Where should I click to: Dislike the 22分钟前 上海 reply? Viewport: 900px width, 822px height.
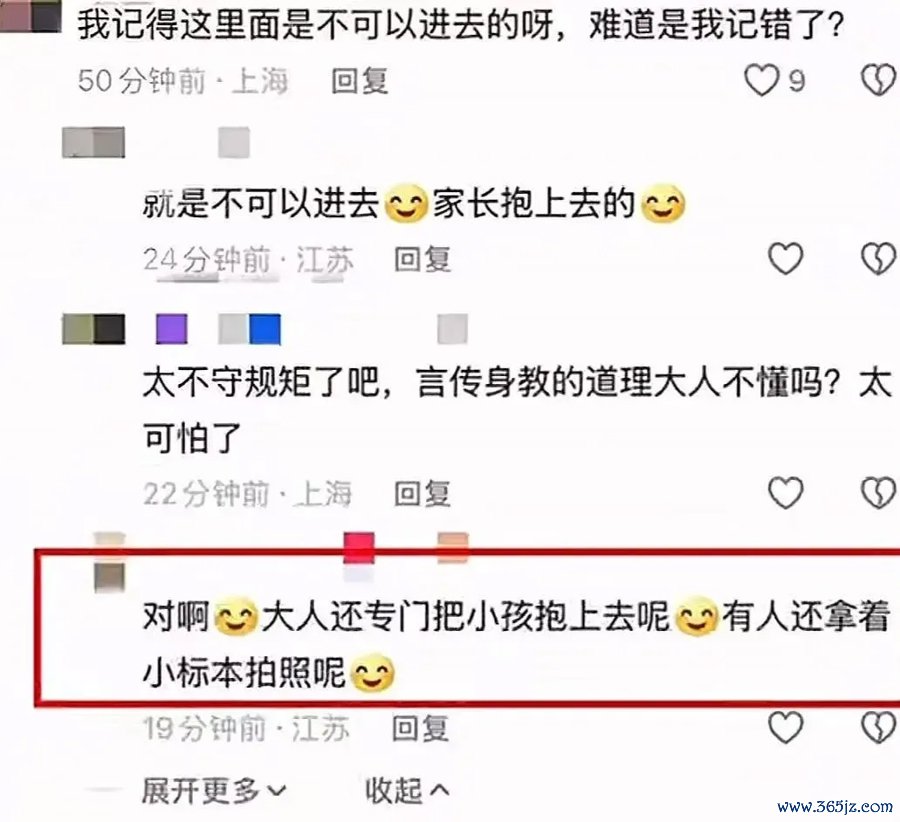pyautogui.click(x=878, y=493)
